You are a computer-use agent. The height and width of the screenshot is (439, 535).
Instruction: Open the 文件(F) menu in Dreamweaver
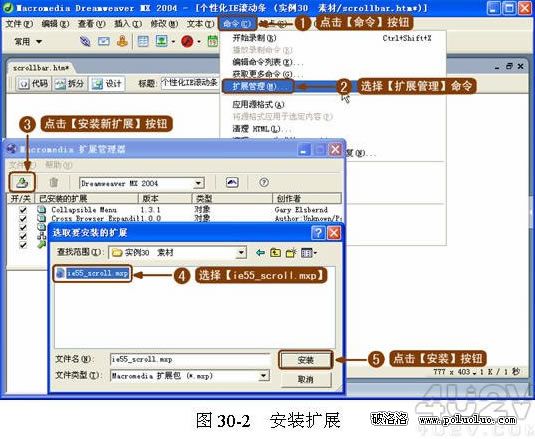[19, 24]
